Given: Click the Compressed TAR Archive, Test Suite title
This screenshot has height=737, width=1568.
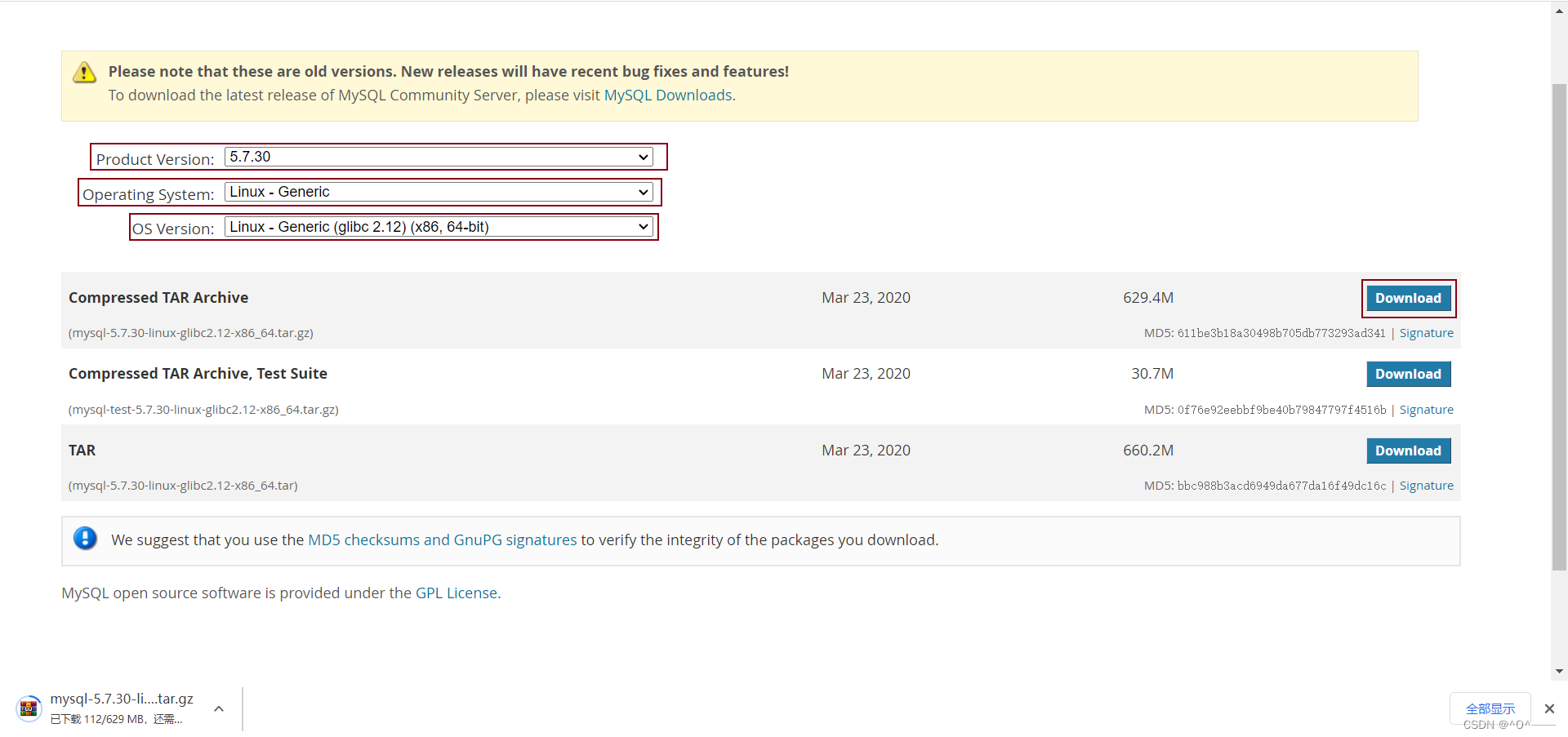Looking at the screenshot, I should [x=198, y=374].
